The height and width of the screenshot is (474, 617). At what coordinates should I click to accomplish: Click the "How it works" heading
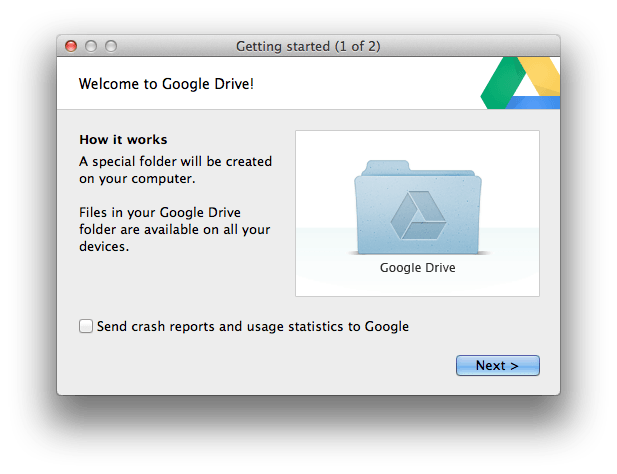pyautogui.click(x=123, y=140)
